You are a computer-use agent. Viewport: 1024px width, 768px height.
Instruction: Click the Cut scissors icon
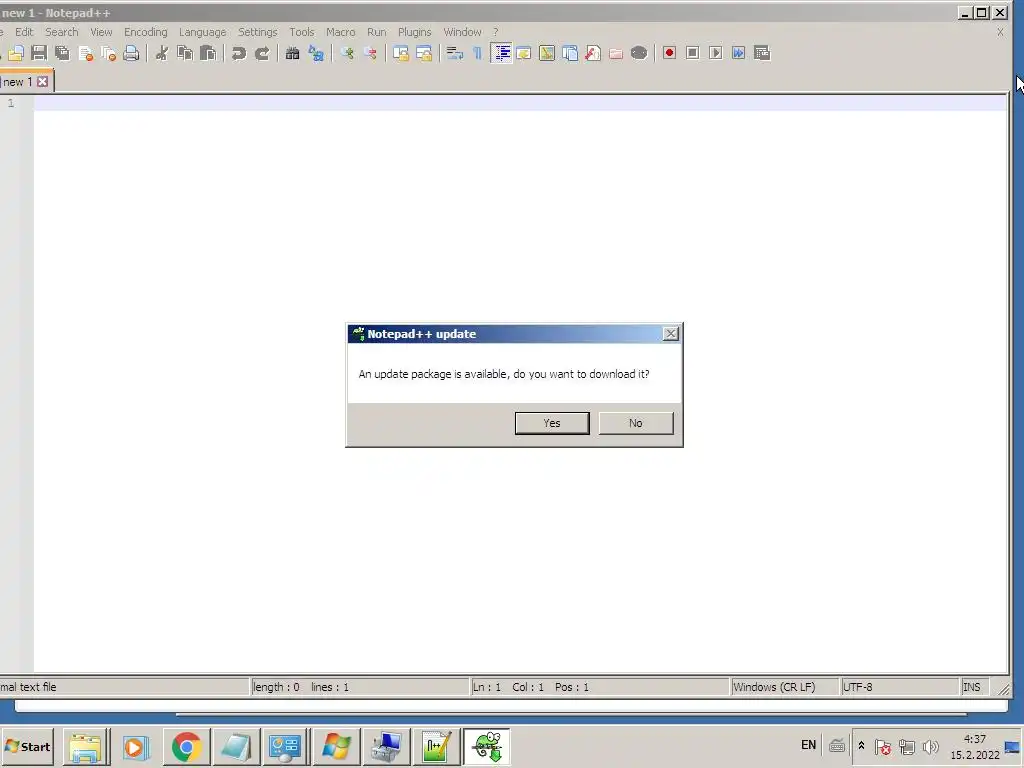[x=161, y=53]
